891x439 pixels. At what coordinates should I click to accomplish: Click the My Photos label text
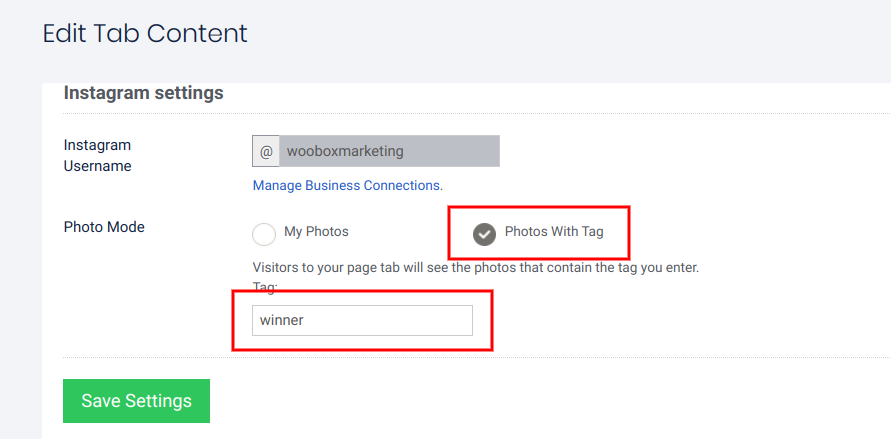(x=316, y=232)
